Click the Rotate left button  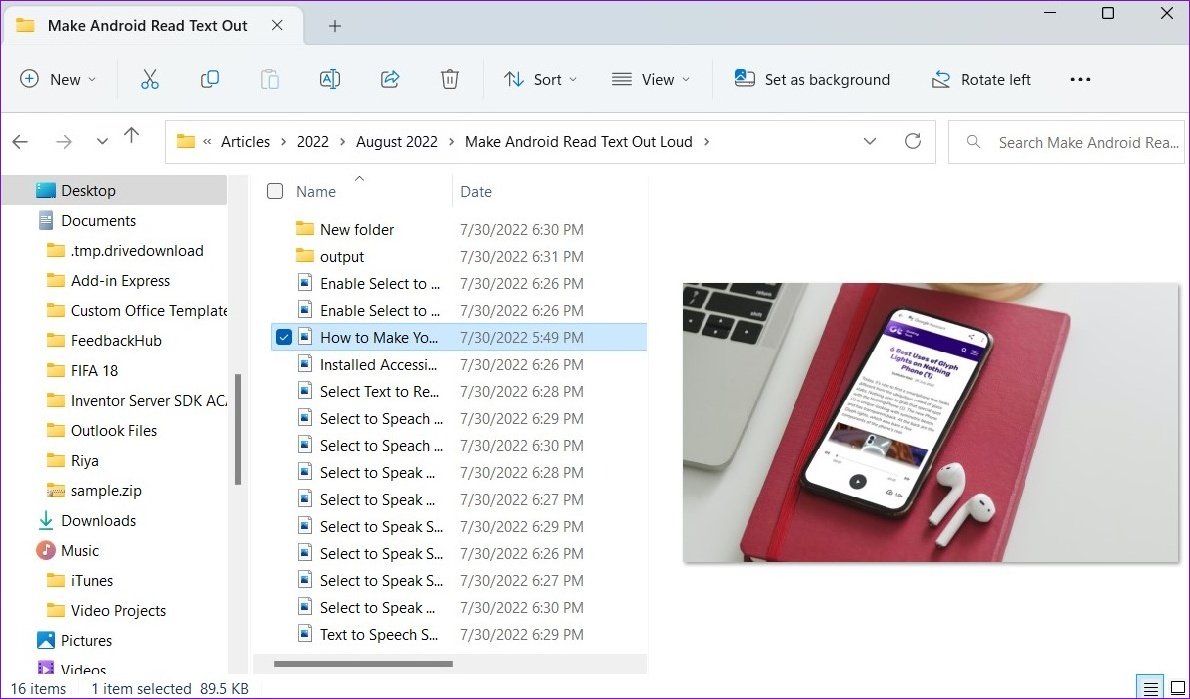(981, 80)
